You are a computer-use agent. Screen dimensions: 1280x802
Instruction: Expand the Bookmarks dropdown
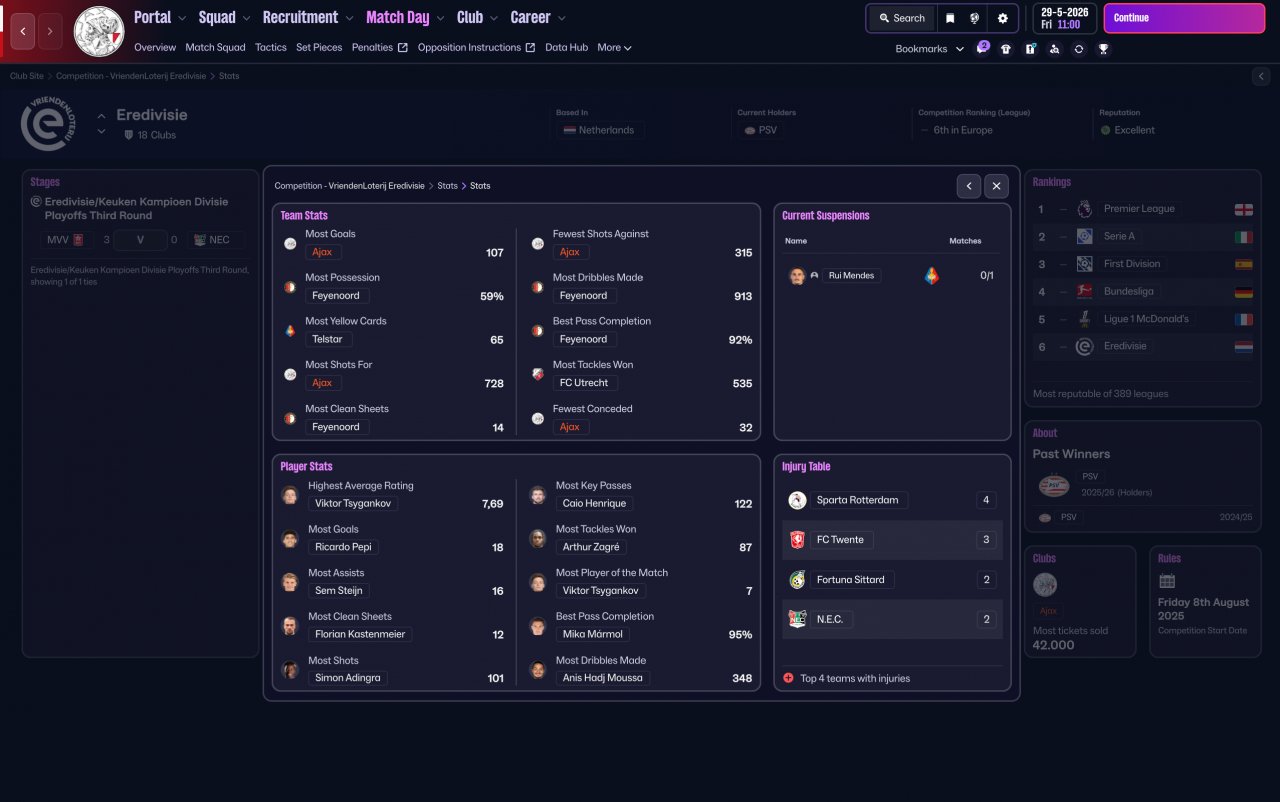[929, 49]
